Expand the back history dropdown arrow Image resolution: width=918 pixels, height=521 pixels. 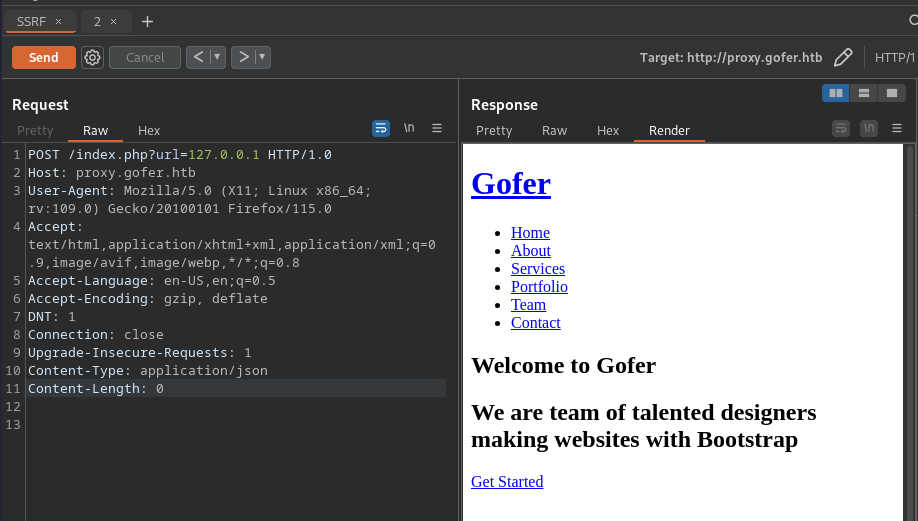point(218,58)
